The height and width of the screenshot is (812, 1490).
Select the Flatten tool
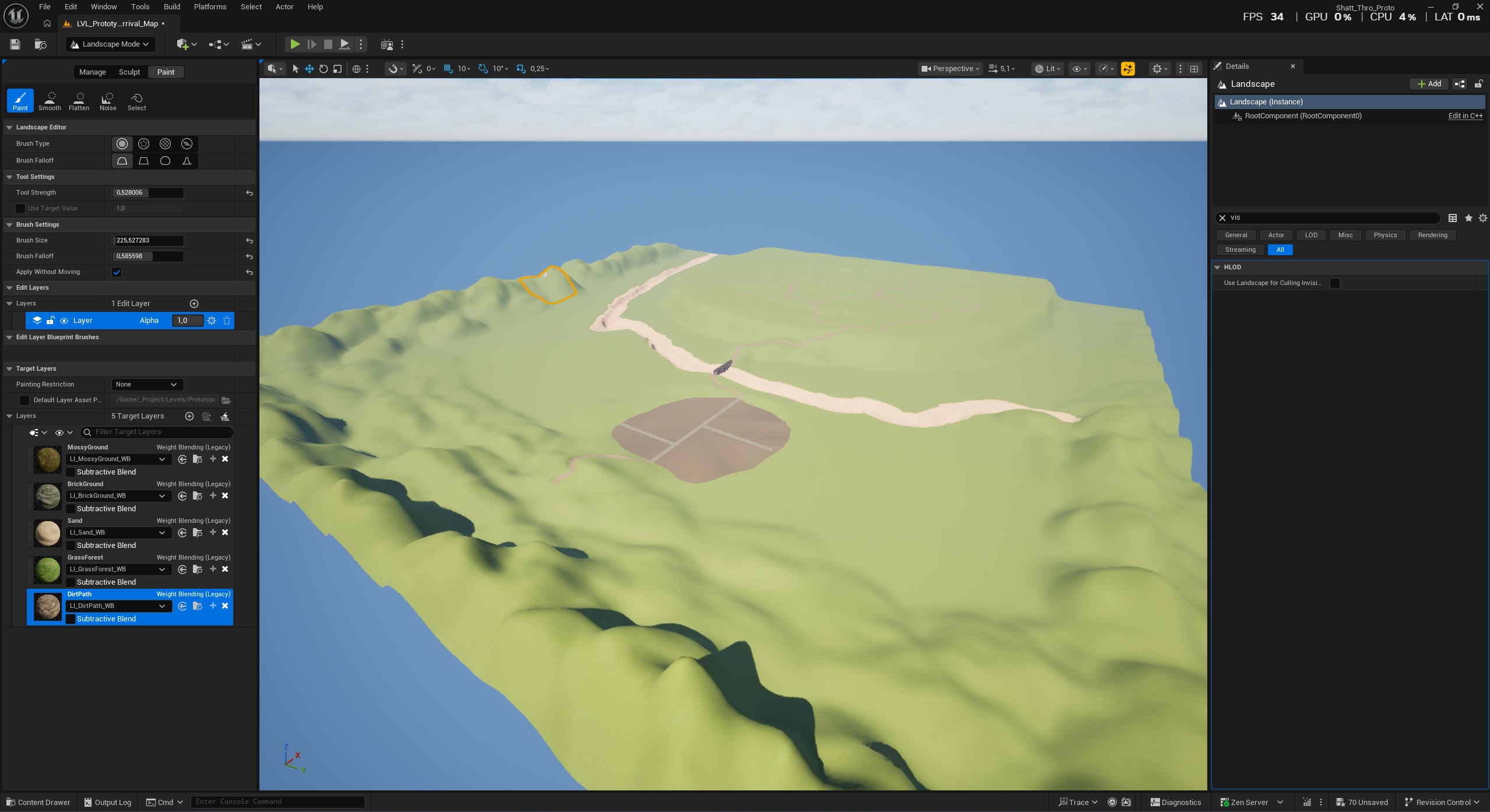[79, 101]
